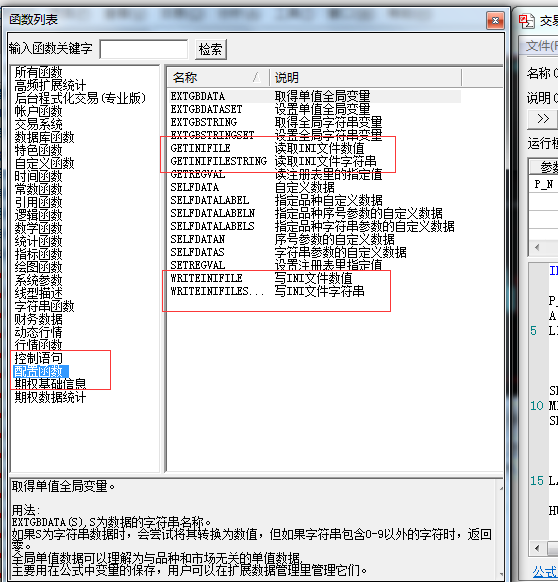Select the EXTGBDATA function row
The height and width of the screenshot is (582, 558).
[315, 97]
